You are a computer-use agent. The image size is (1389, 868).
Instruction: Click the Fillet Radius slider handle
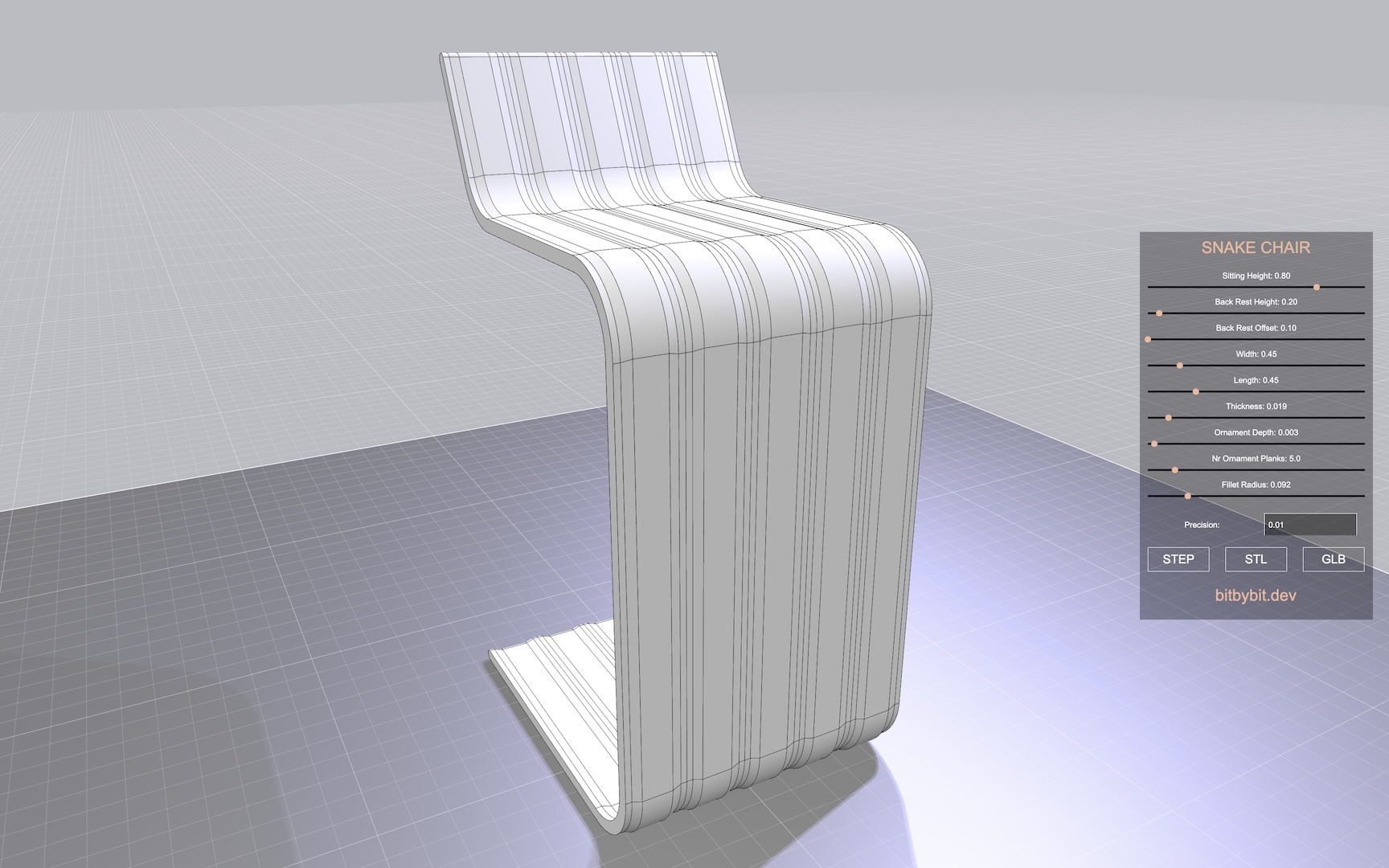click(x=1188, y=496)
